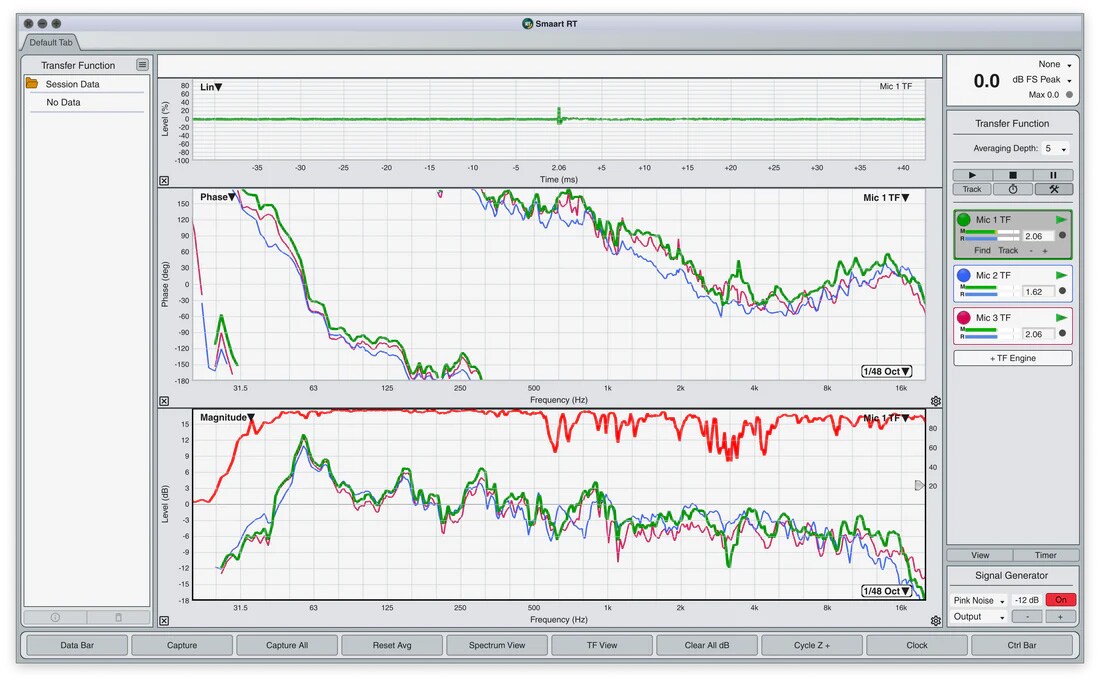Click the Reset Avg button
1100x682 pixels.
[x=392, y=645]
